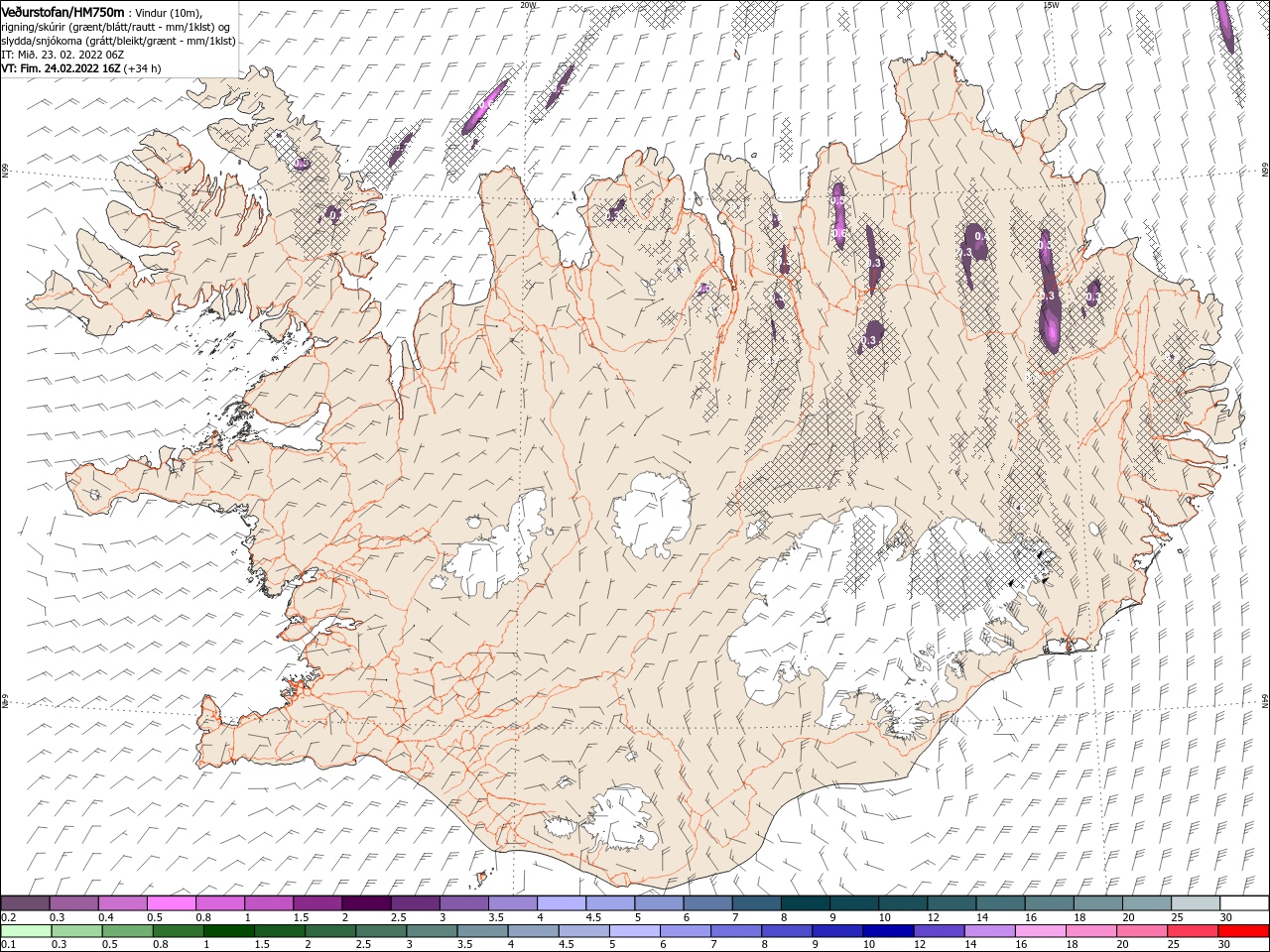
Task: Click the 'IT: Mið. 23. 02. 2022 06Z' line
Action: click(x=63, y=55)
